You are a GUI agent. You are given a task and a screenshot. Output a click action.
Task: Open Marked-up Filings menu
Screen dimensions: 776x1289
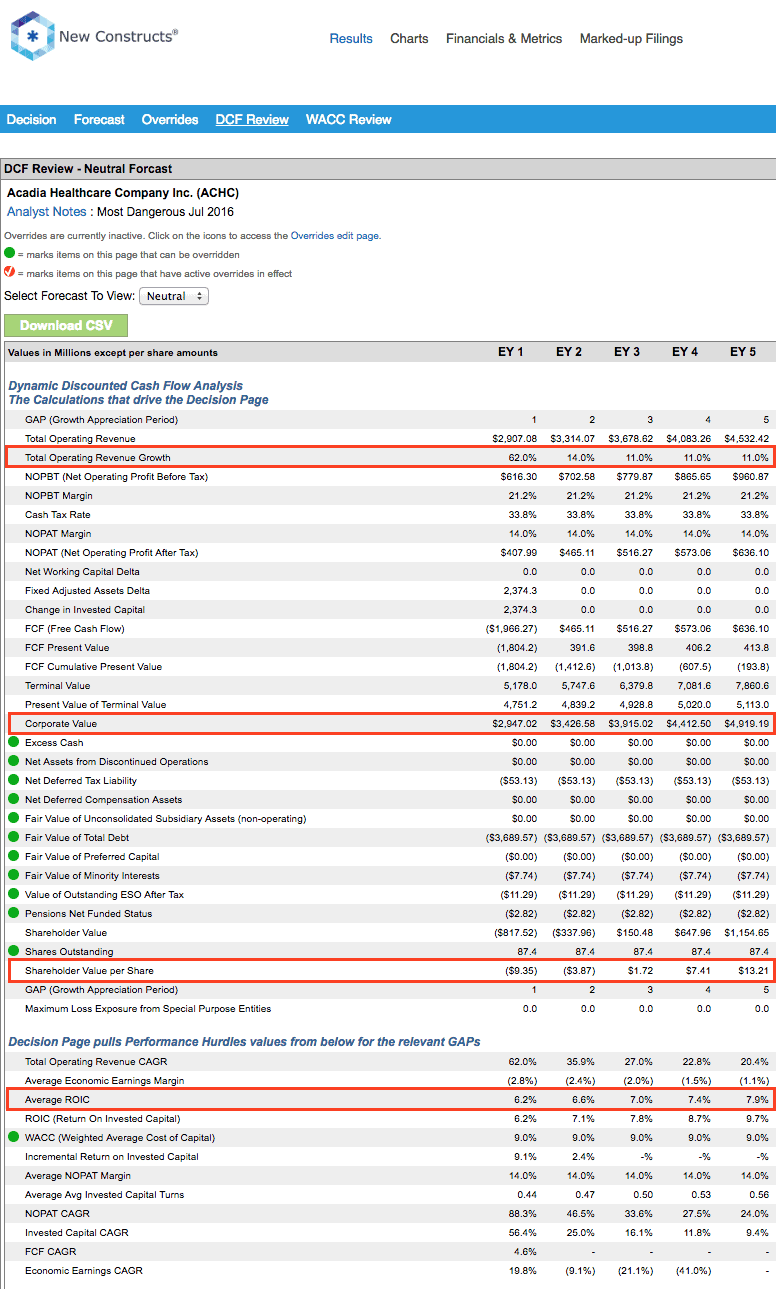[x=631, y=39]
